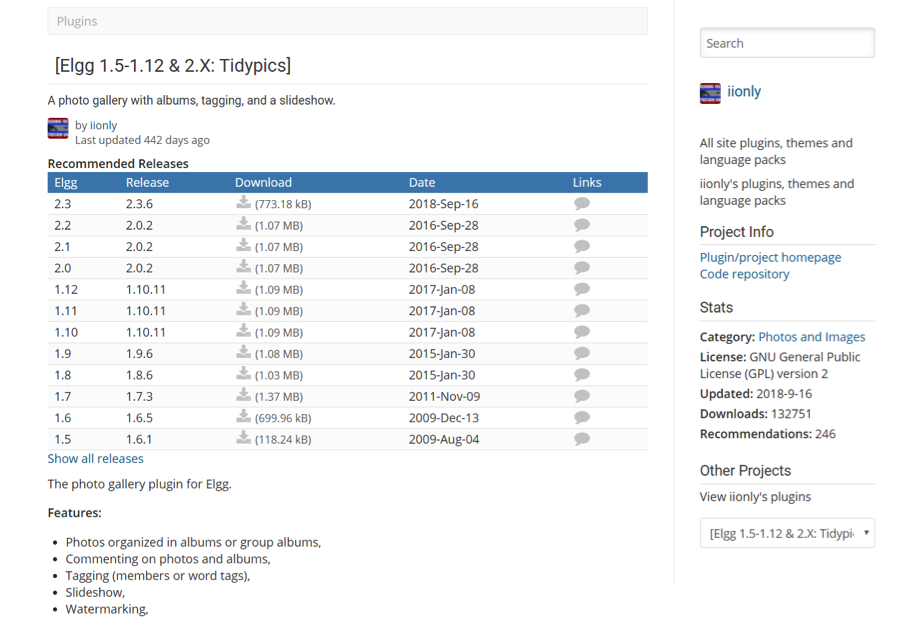Click the (773.18 kB) file size

tap(283, 204)
